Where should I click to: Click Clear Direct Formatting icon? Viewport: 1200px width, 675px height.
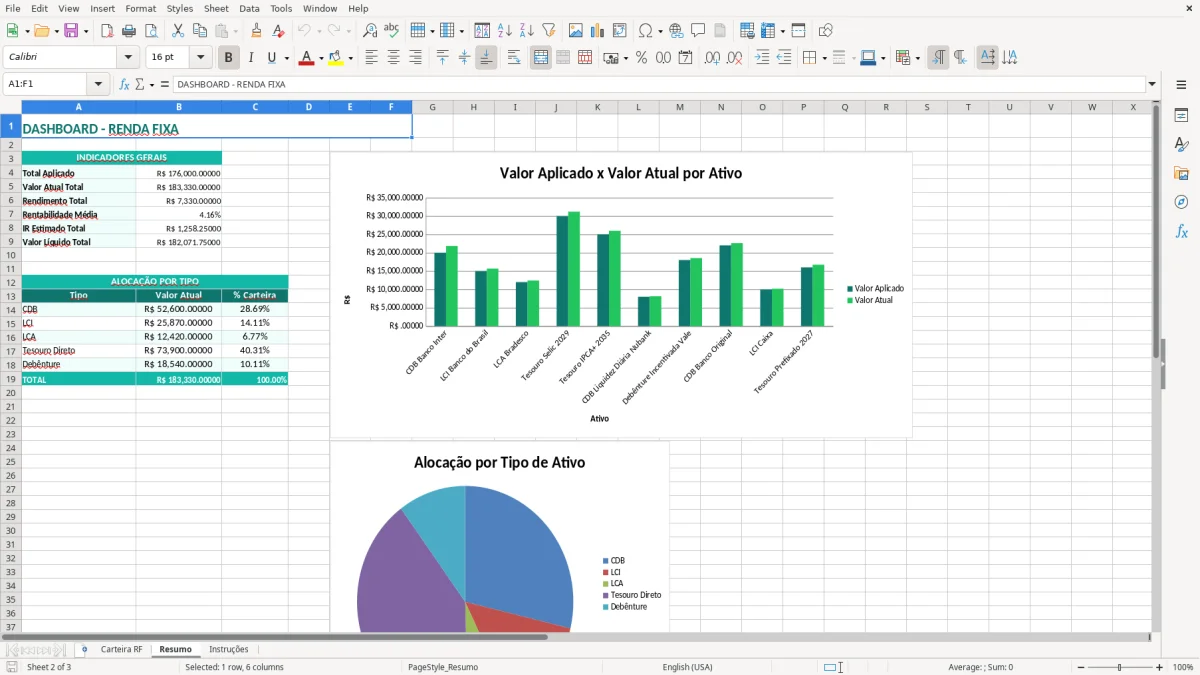pos(279,31)
